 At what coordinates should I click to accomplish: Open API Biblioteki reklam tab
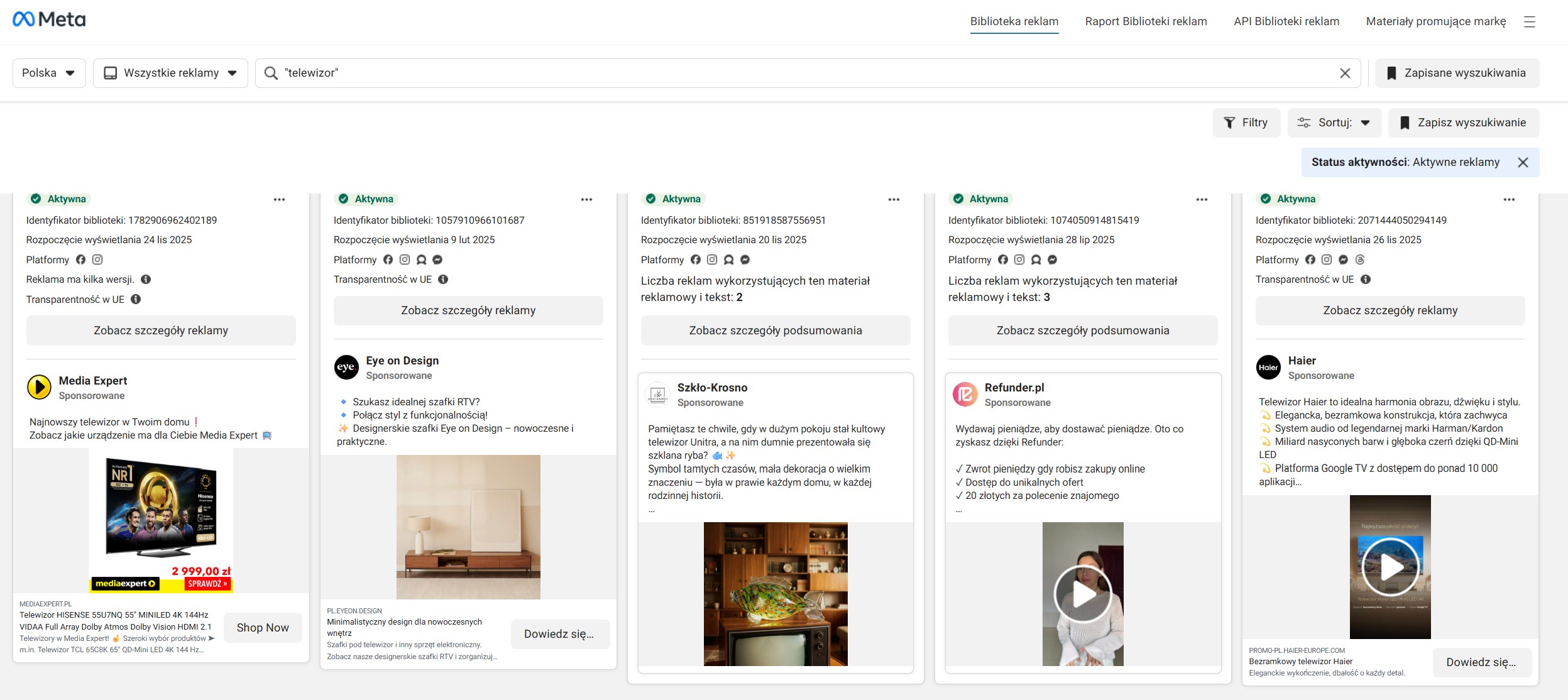click(x=1286, y=21)
